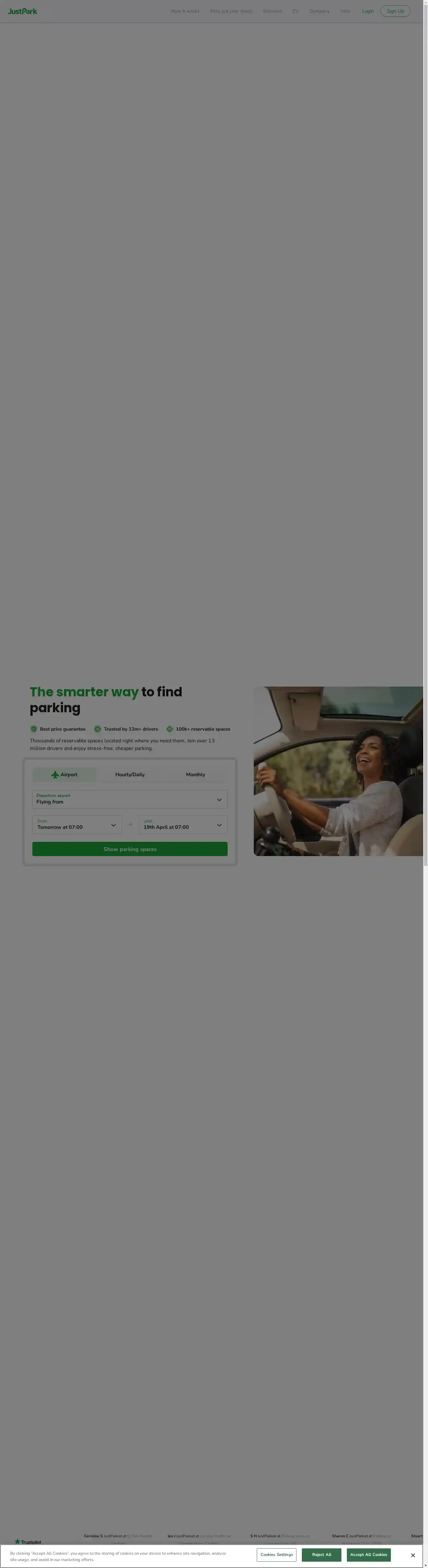Open Cookies Settings
428x1568 pixels.
[x=276, y=1554]
